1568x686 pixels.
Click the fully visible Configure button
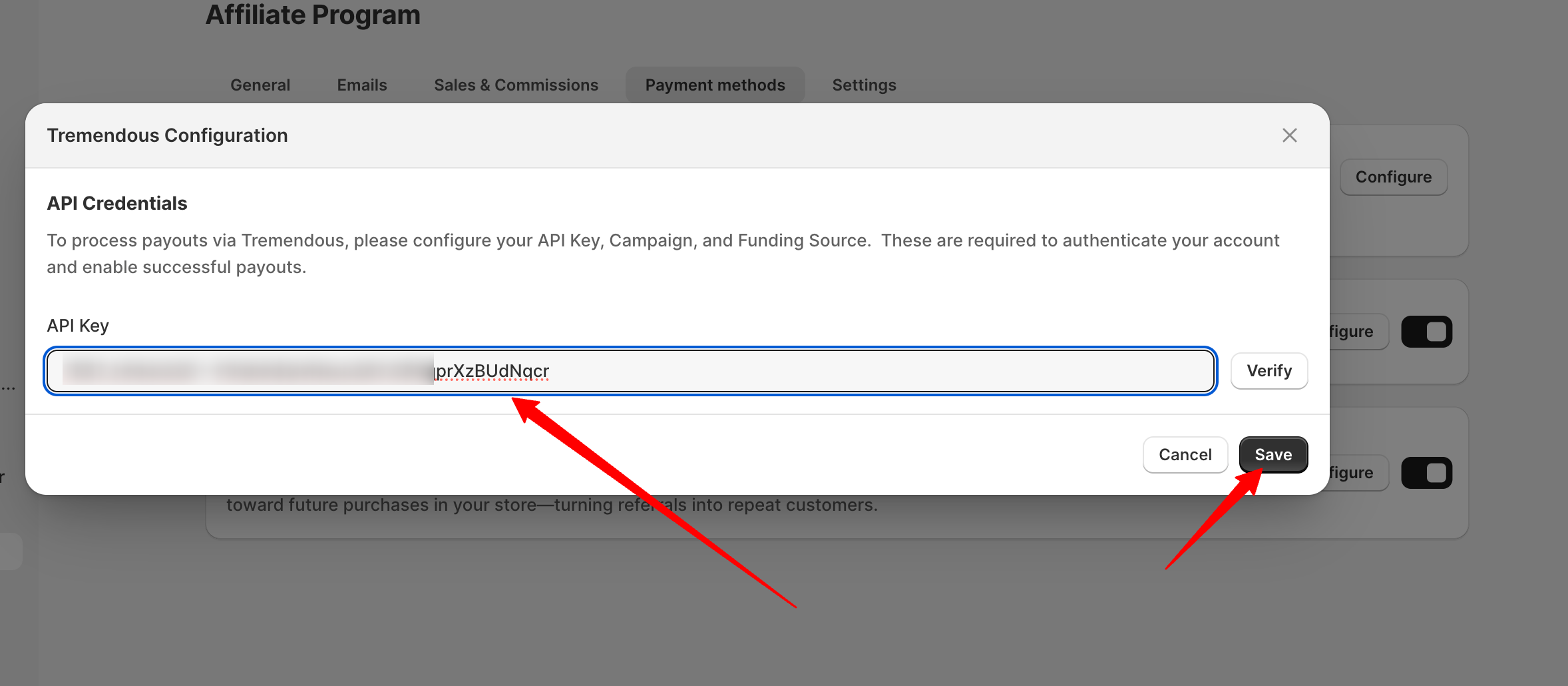pyautogui.click(x=1393, y=177)
